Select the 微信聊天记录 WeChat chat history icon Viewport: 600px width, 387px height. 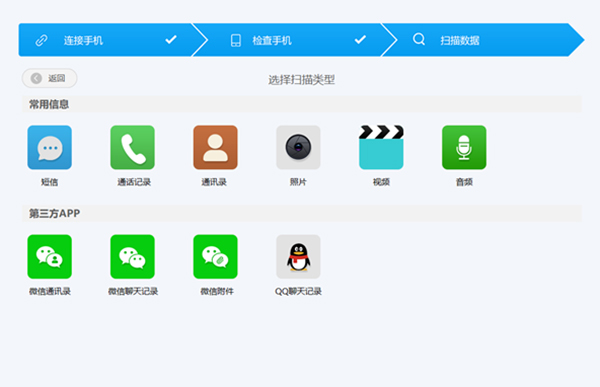[132, 256]
